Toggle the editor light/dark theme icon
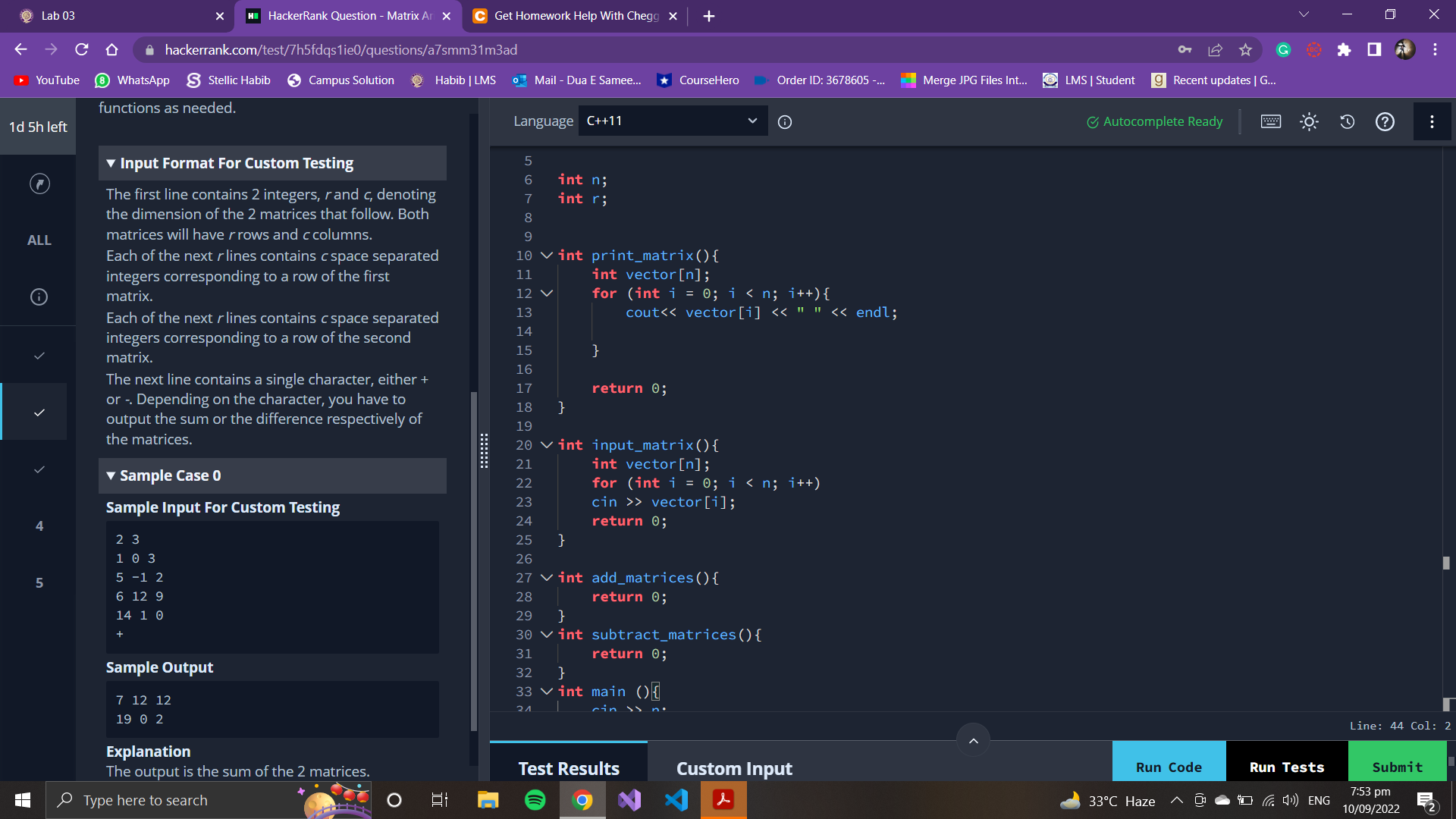The width and height of the screenshot is (1456, 819). pos(1309,121)
